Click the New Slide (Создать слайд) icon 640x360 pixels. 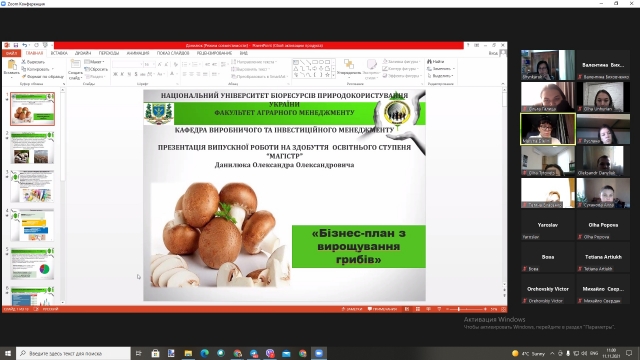click(x=76, y=64)
